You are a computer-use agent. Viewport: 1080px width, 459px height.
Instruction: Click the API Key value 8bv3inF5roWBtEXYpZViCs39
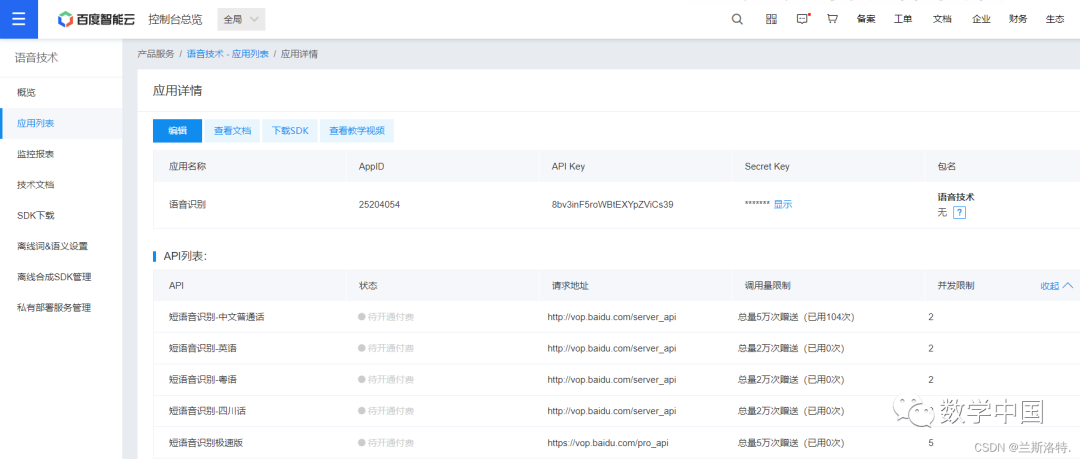pos(612,205)
